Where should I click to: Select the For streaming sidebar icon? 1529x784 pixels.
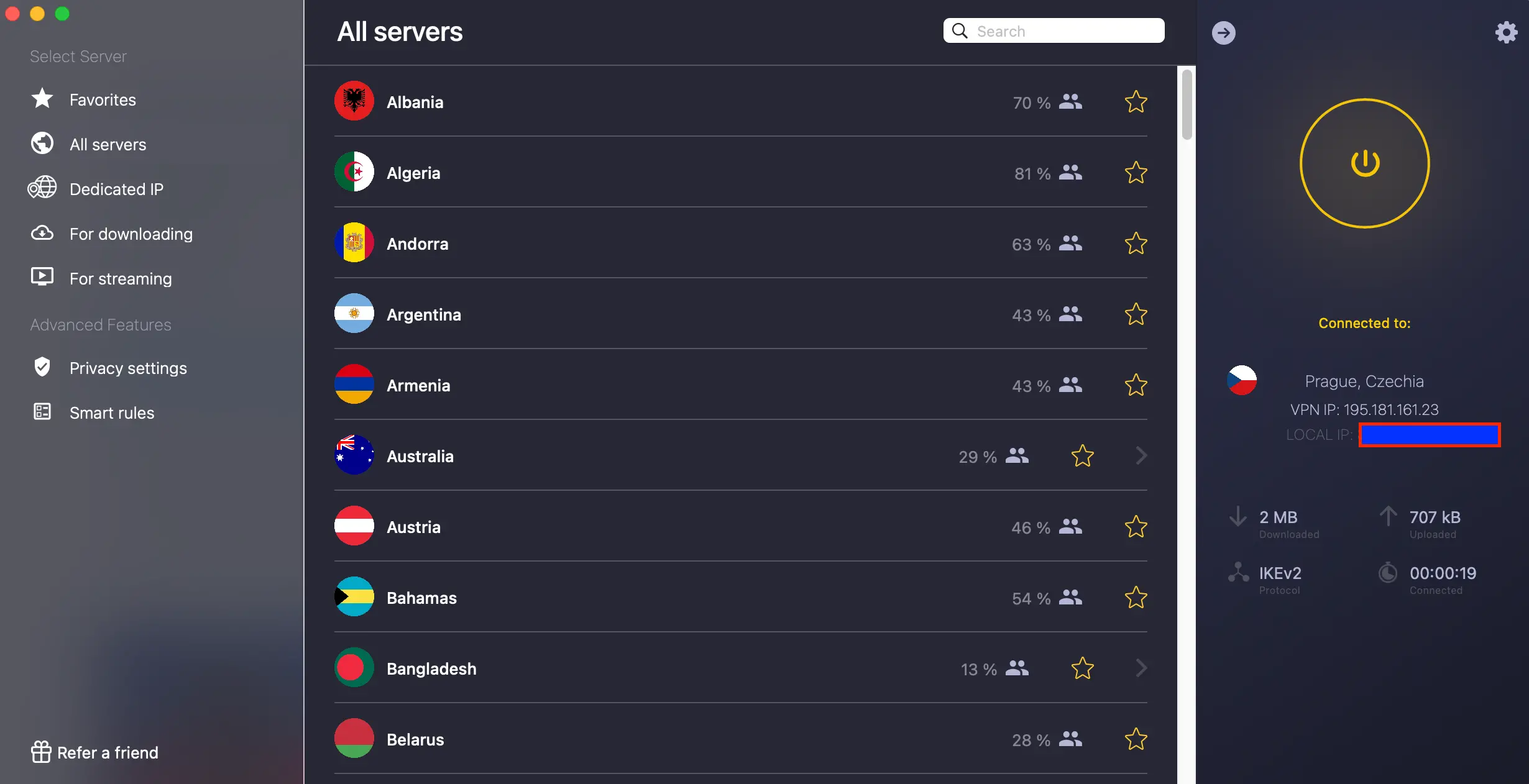(x=41, y=279)
